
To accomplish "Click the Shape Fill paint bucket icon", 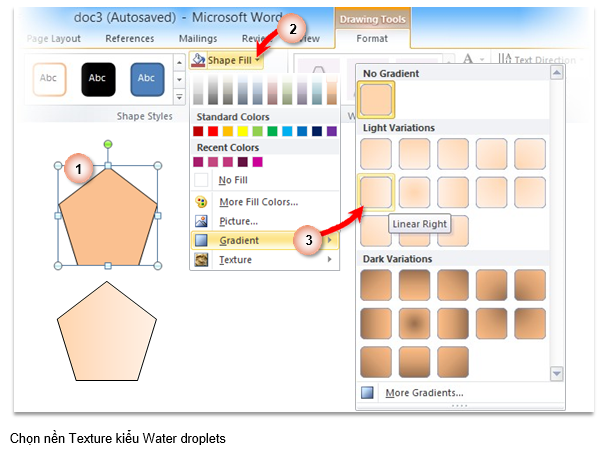I will pyautogui.click(x=198, y=60).
